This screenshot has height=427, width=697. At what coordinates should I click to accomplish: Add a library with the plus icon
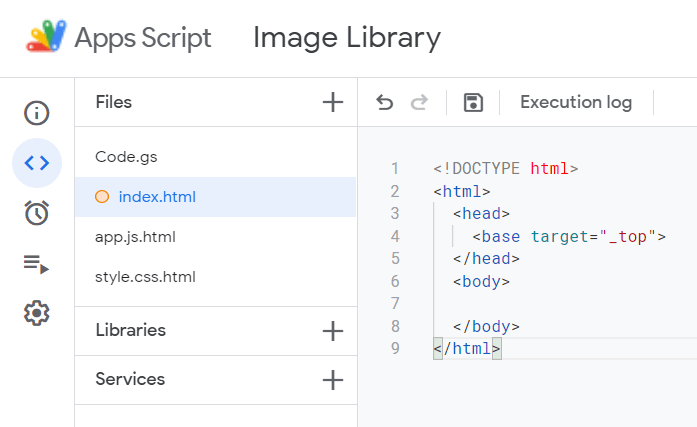coord(332,331)
